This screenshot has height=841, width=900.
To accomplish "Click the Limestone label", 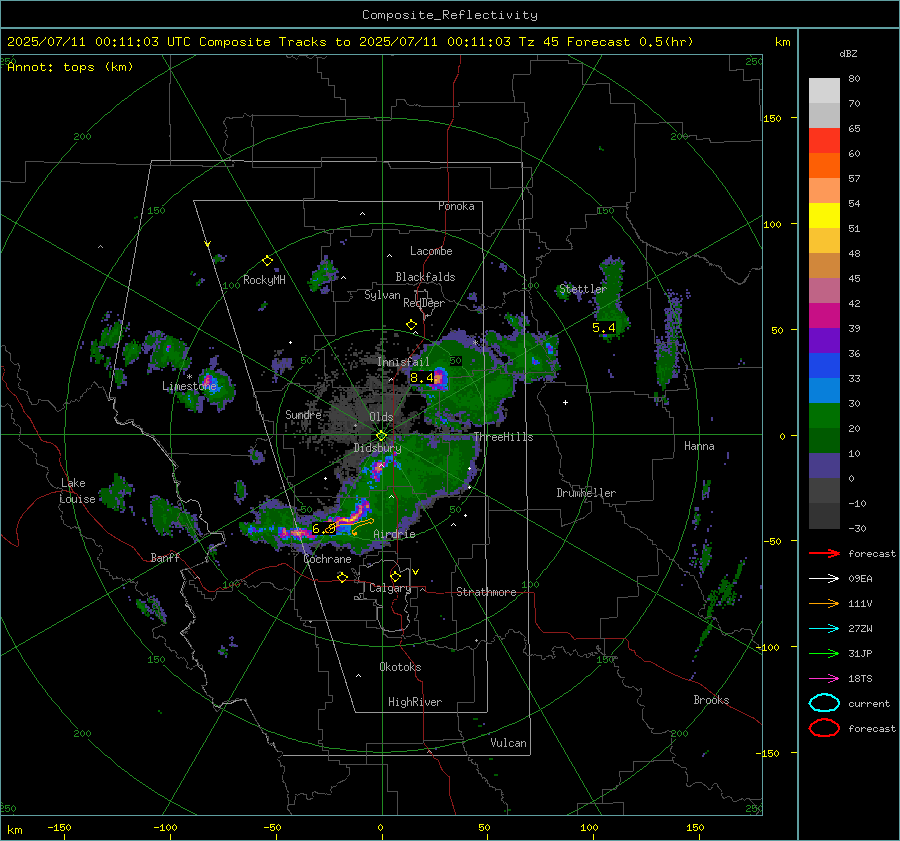I will point(189,386).
